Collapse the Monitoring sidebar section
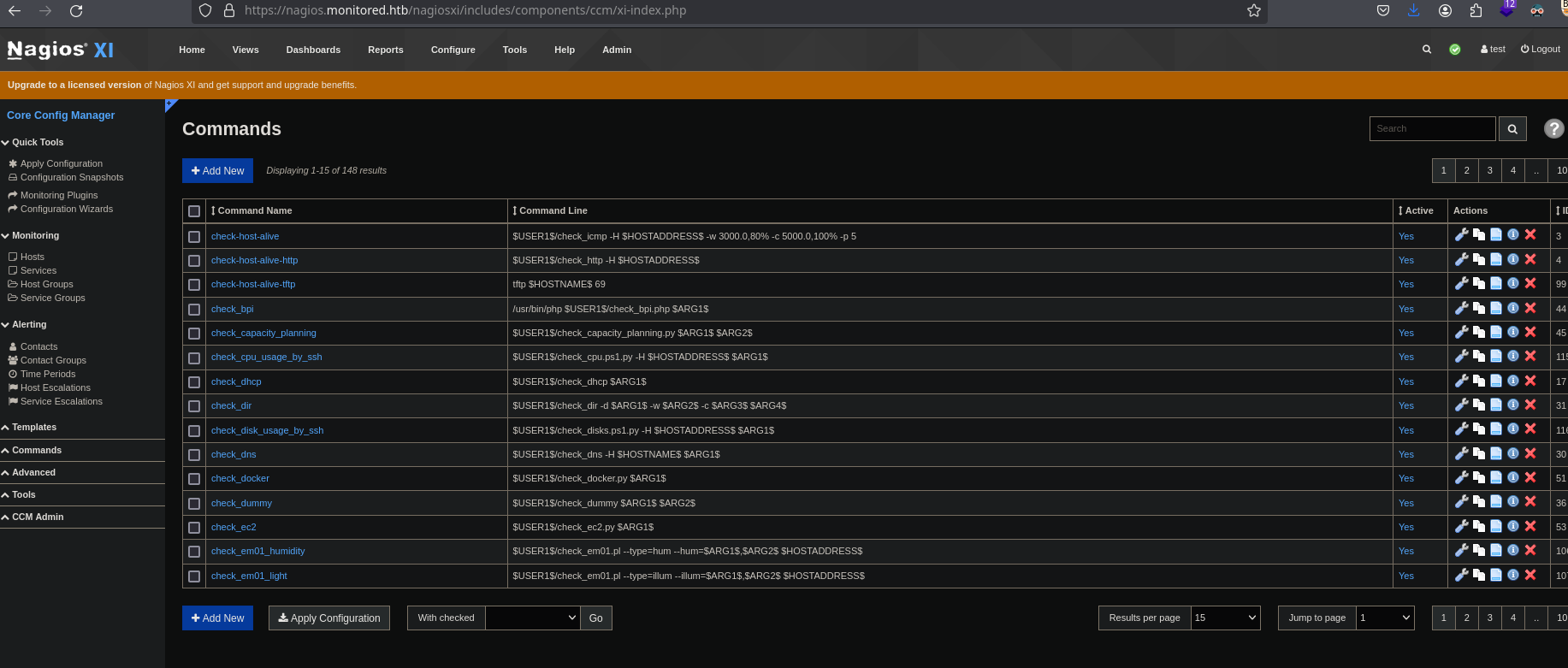Screen dimensions: 1568x668 point(31,235)
